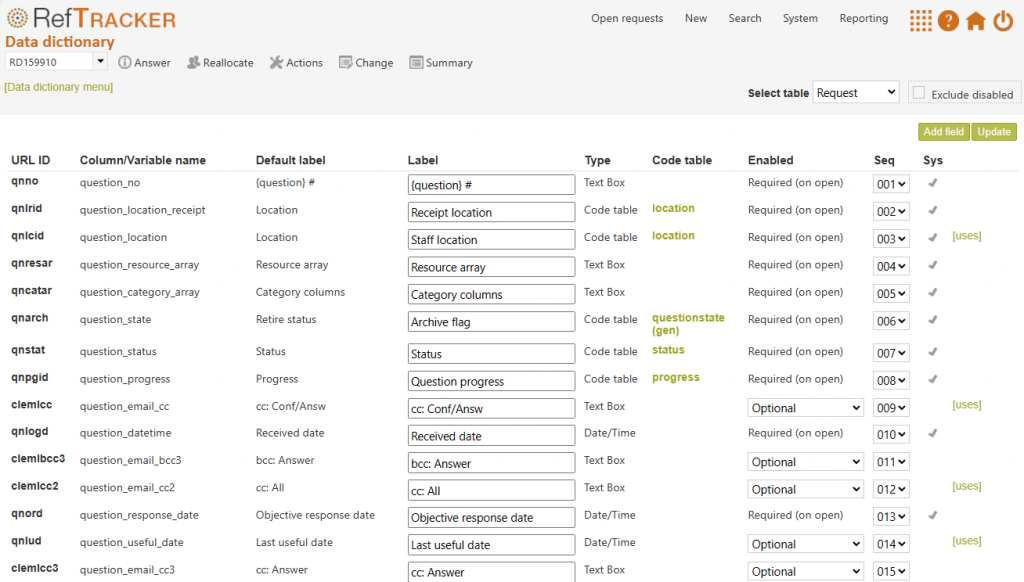Click the Last useful date label field

click(491, 545)
